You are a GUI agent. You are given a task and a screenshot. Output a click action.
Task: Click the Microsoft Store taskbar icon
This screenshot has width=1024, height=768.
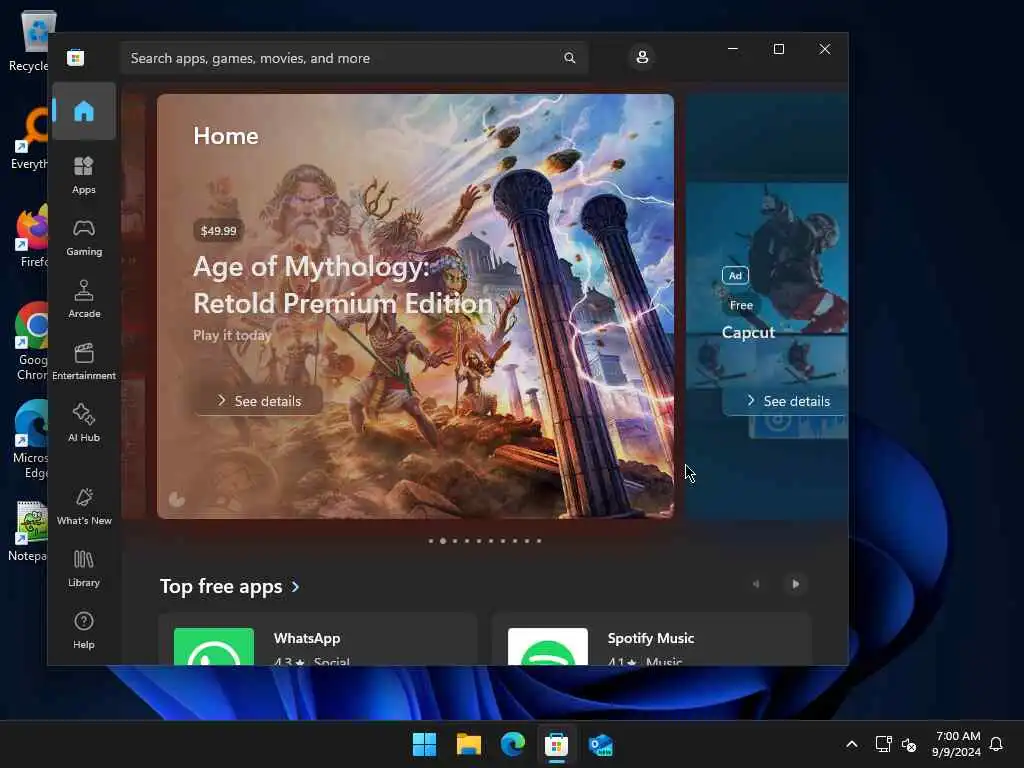(x=556, y=744)
